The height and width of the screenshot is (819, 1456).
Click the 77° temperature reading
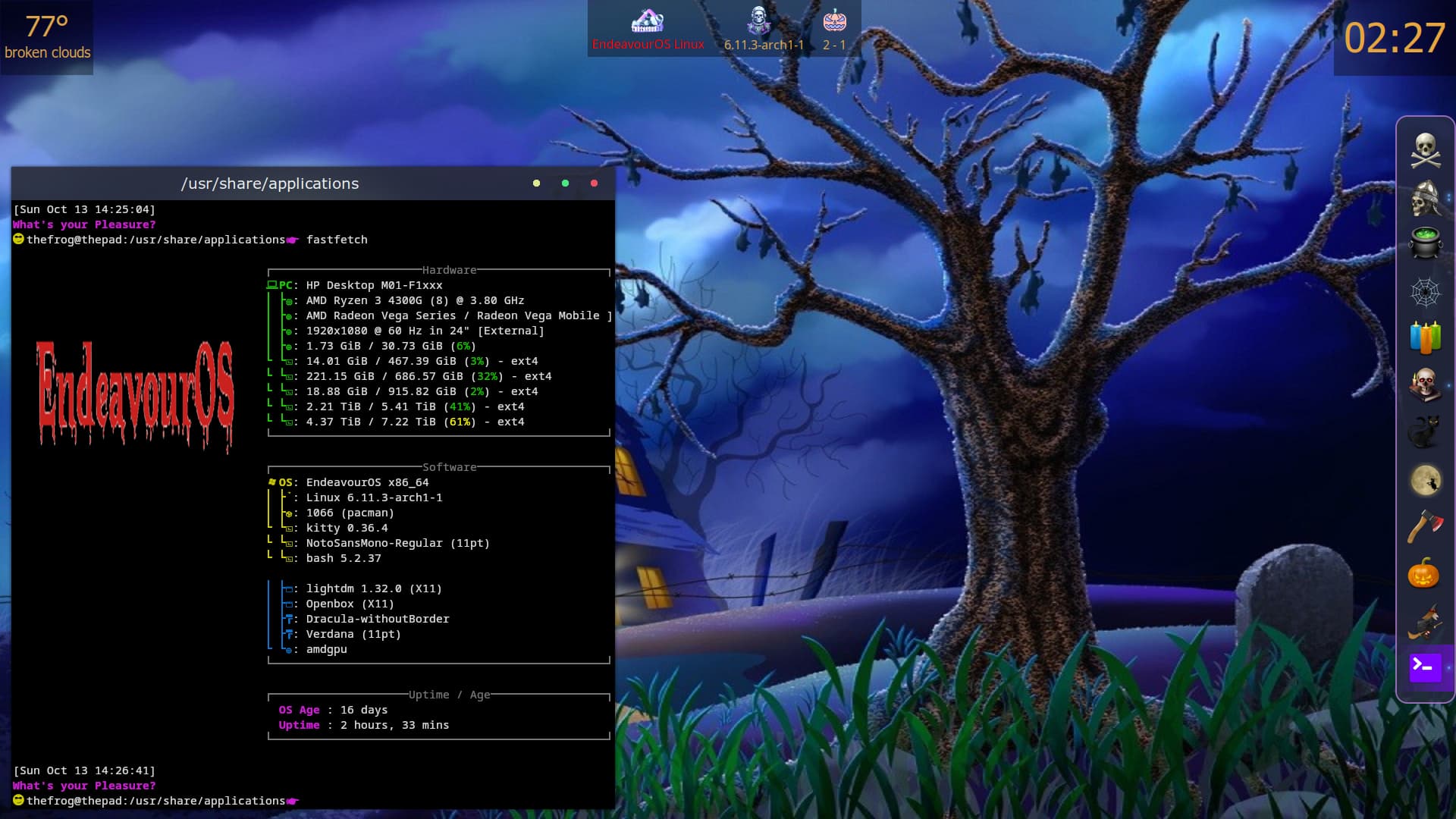(46, 27)
